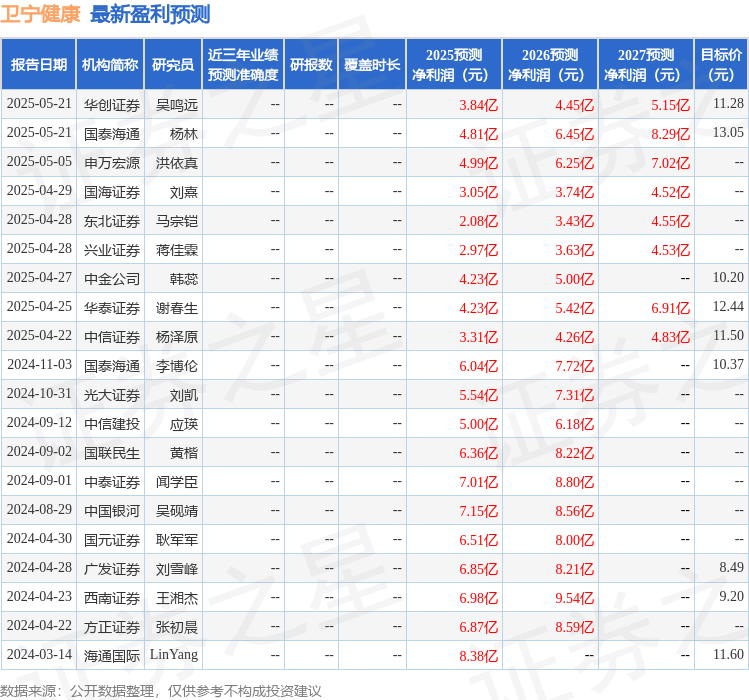Click the 机构简称 column header
Viewport: 749px width, 700px height.
click(x=110, y=65)
